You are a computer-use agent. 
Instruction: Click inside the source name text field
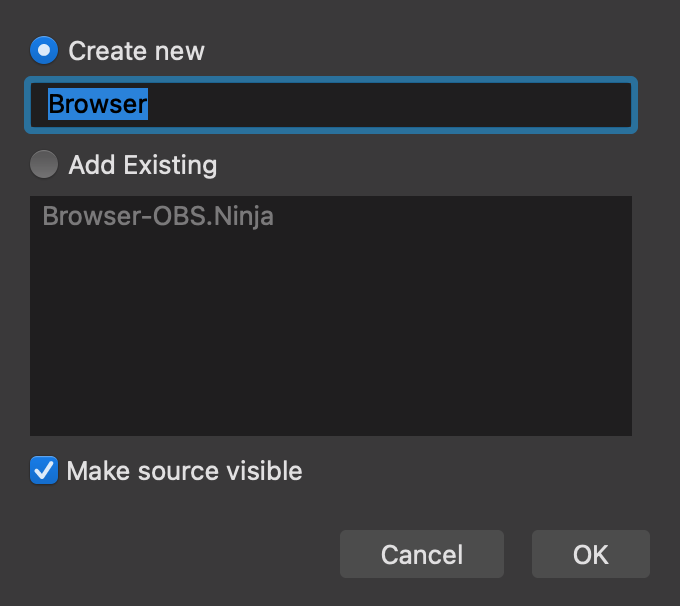(x=331, y=105)
